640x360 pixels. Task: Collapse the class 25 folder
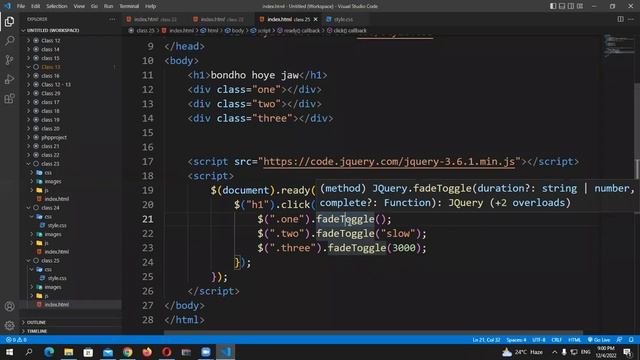[50, 260]
